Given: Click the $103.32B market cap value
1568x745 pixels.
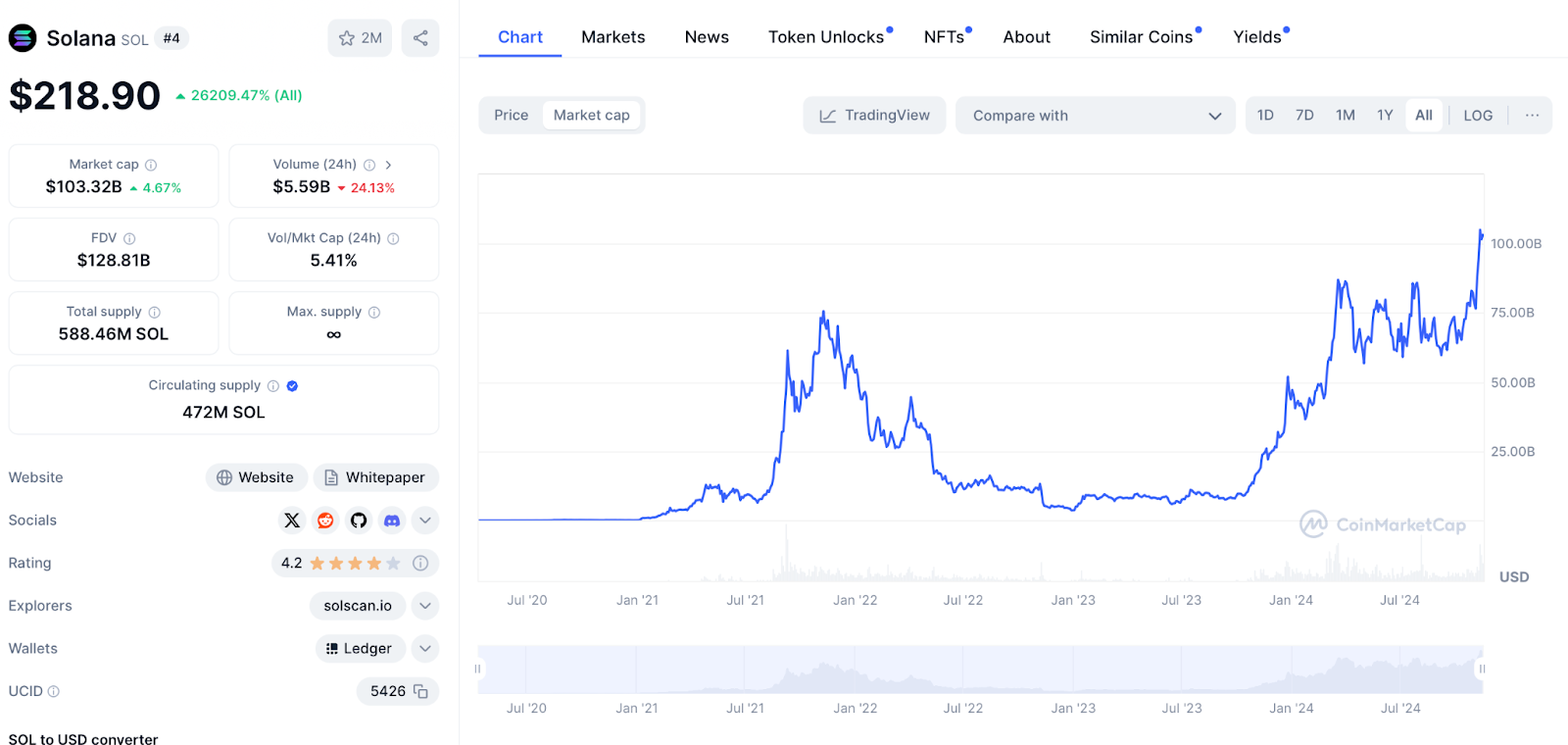Looking at the screenshot, I should pyautogui.click(x=84, y=186).
